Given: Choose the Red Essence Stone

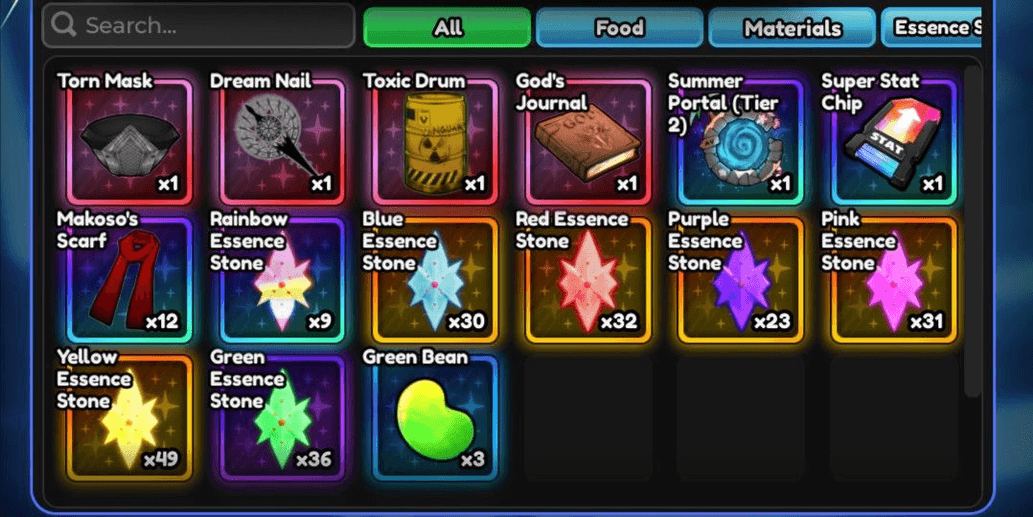Looking at the screenshot, I should tap(588, 280).
